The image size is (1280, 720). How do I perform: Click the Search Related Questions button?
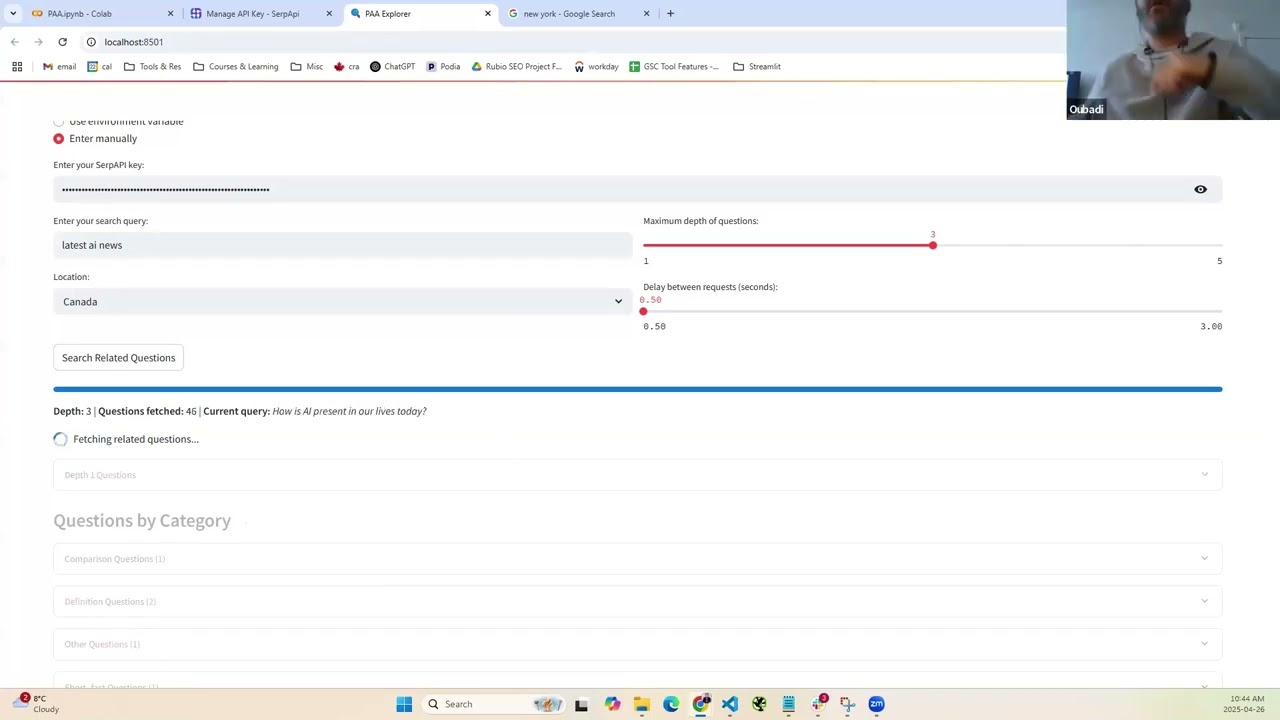(x=118, y=358)
